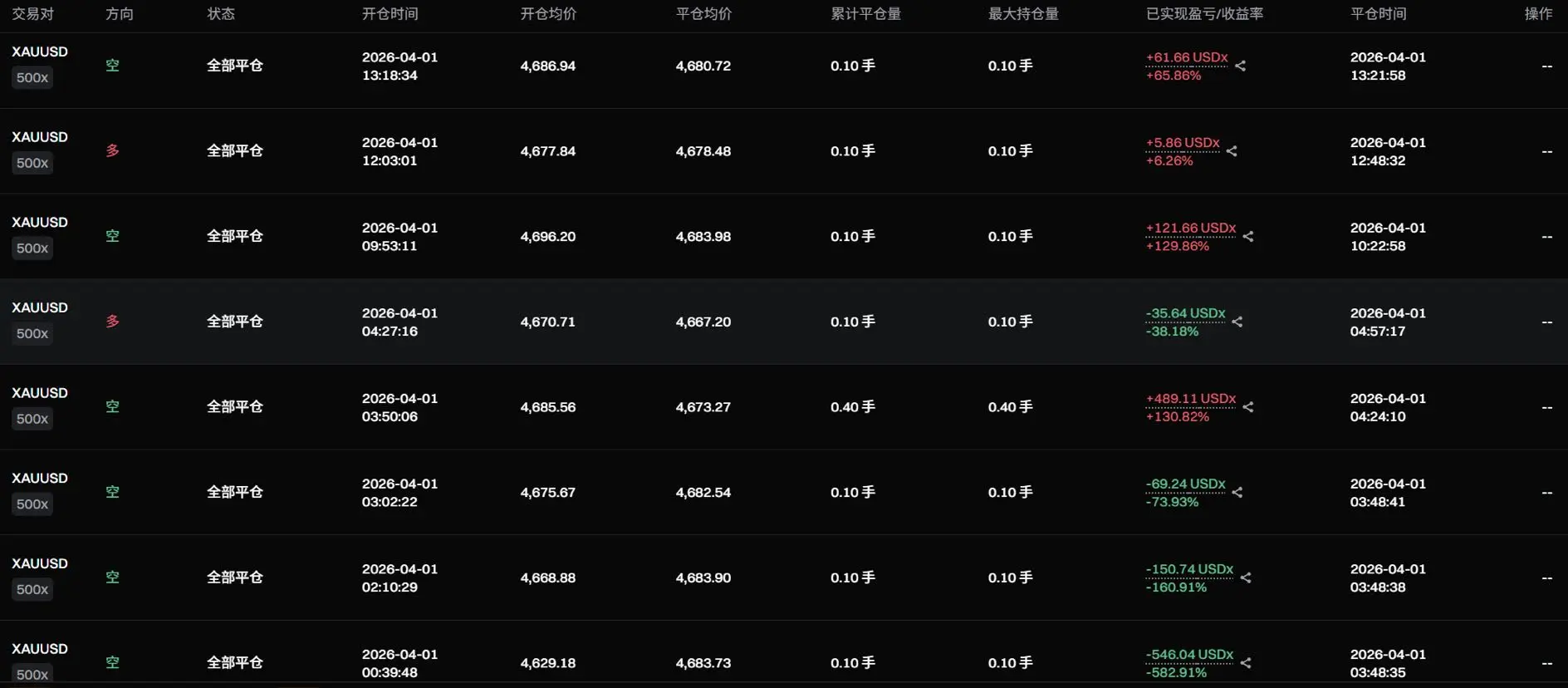Click share icon next to -35.64 USDx
The image size is (1568, 688).
1237,322
